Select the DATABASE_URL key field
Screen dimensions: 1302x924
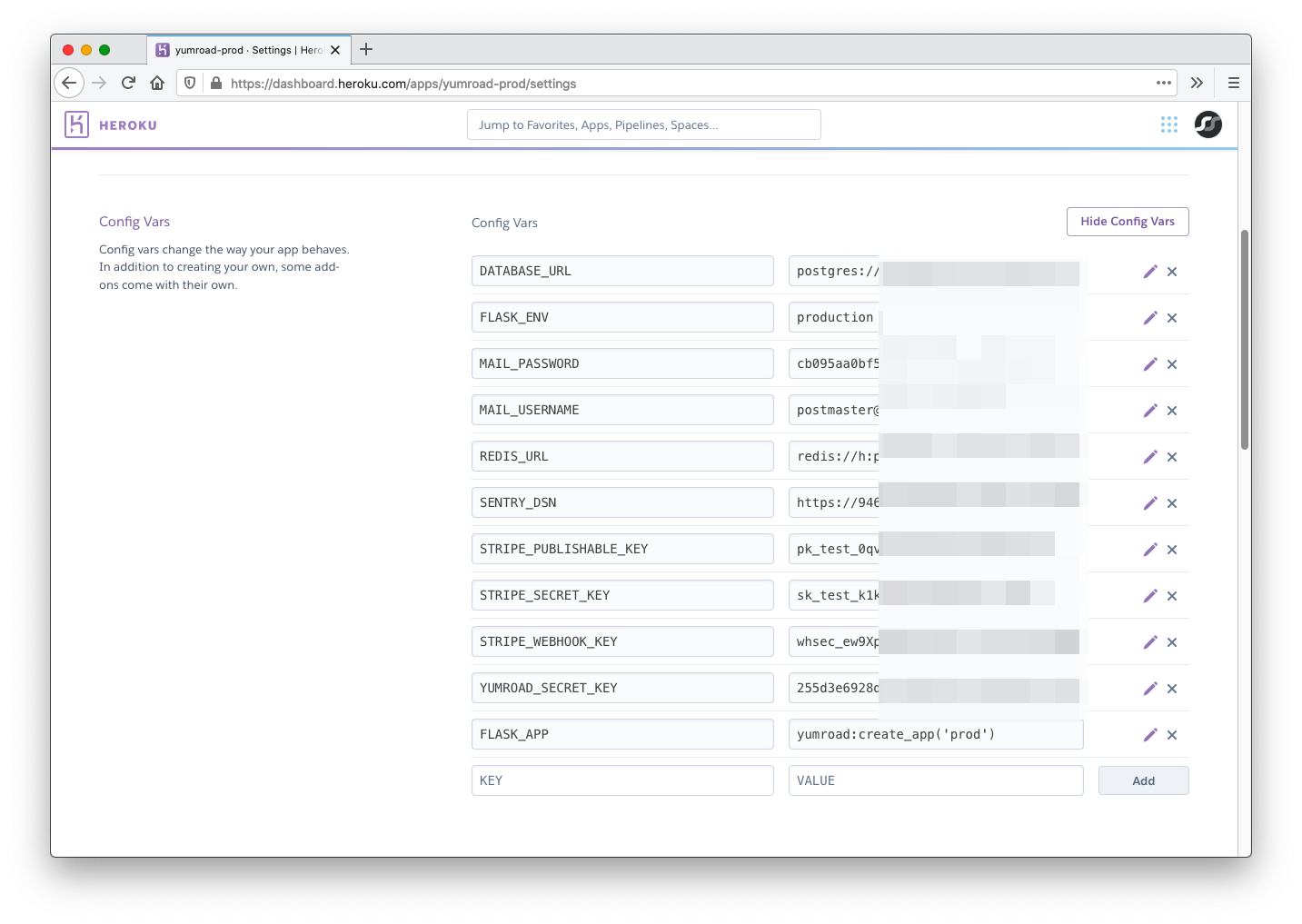(x=622, y=271)
